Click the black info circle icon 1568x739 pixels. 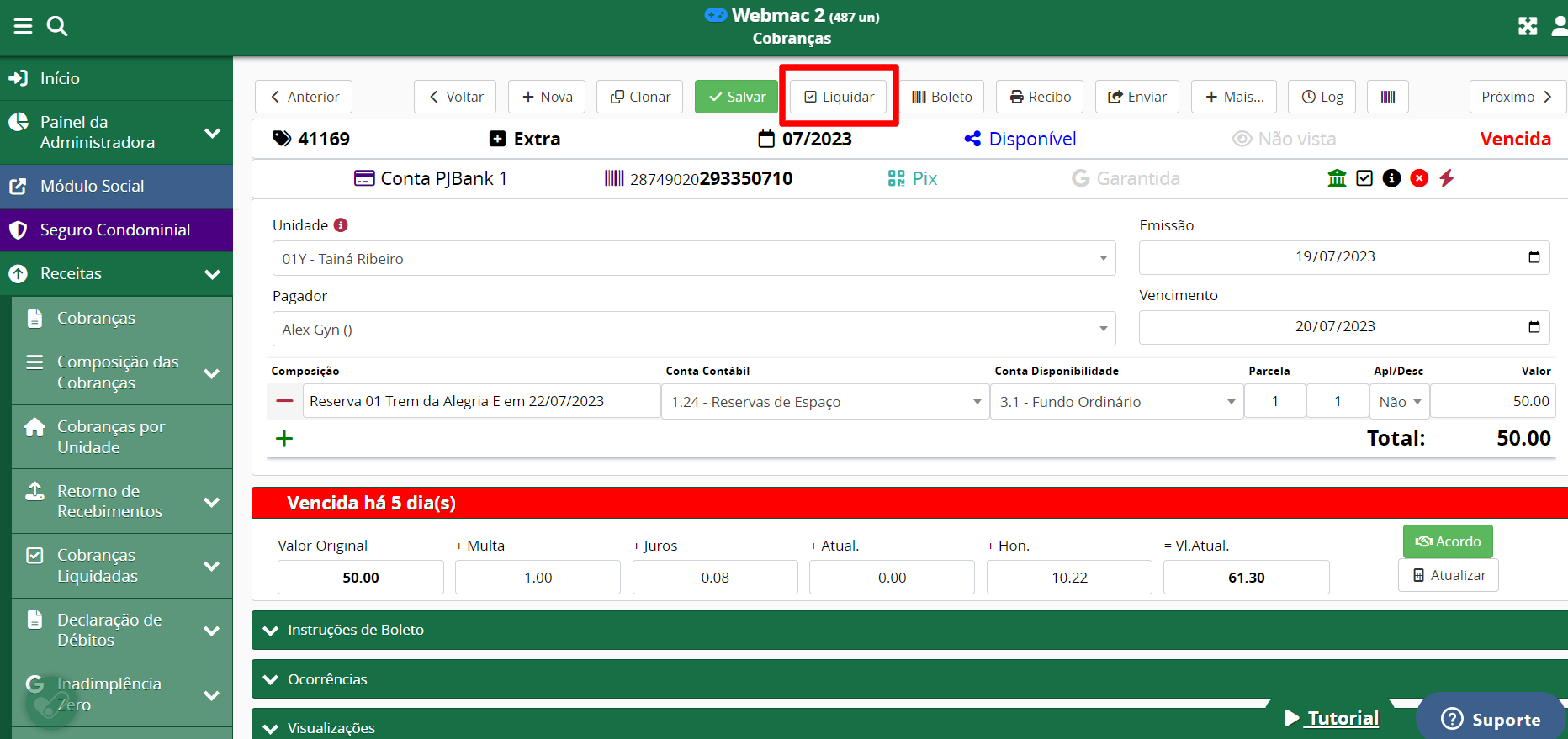[x=1391, y=178]
